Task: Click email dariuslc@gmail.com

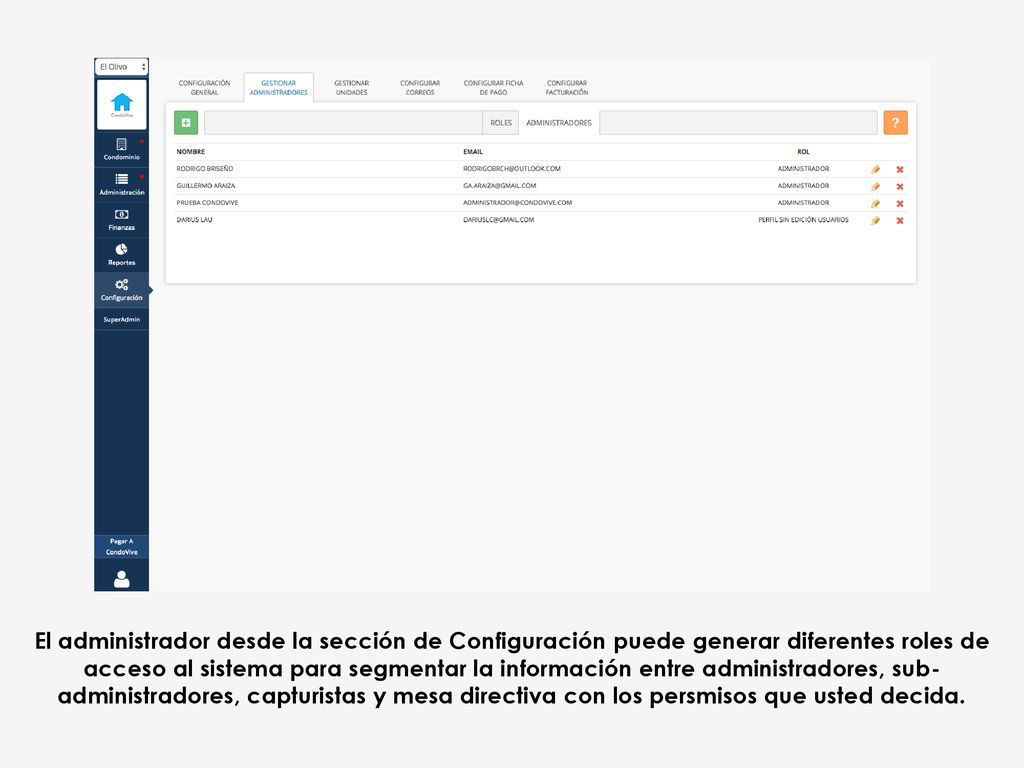Action: [498, 219]
